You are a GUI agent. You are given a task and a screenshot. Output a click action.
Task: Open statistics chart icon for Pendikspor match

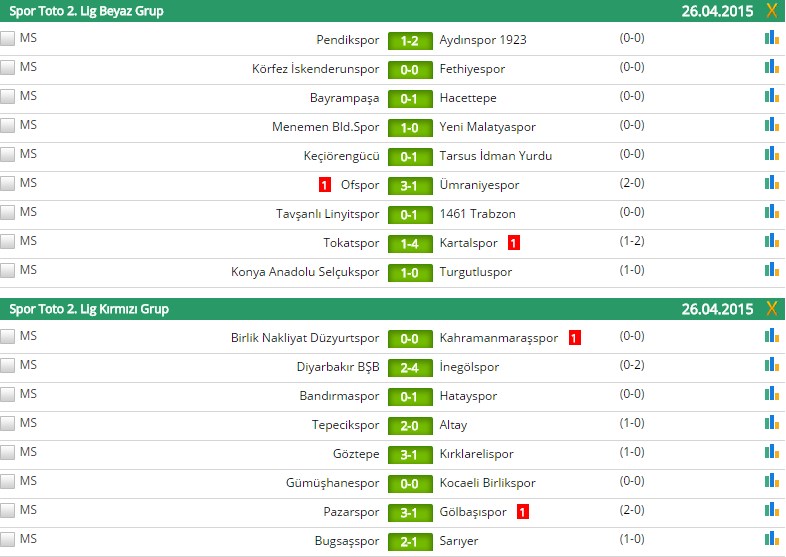tap(771, 38)
